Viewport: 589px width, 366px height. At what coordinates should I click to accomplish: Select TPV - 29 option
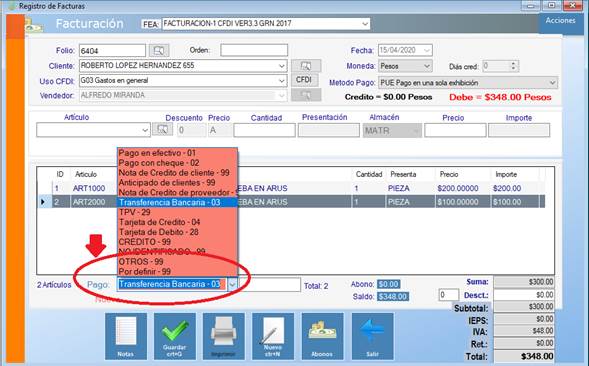pos(177,212)
